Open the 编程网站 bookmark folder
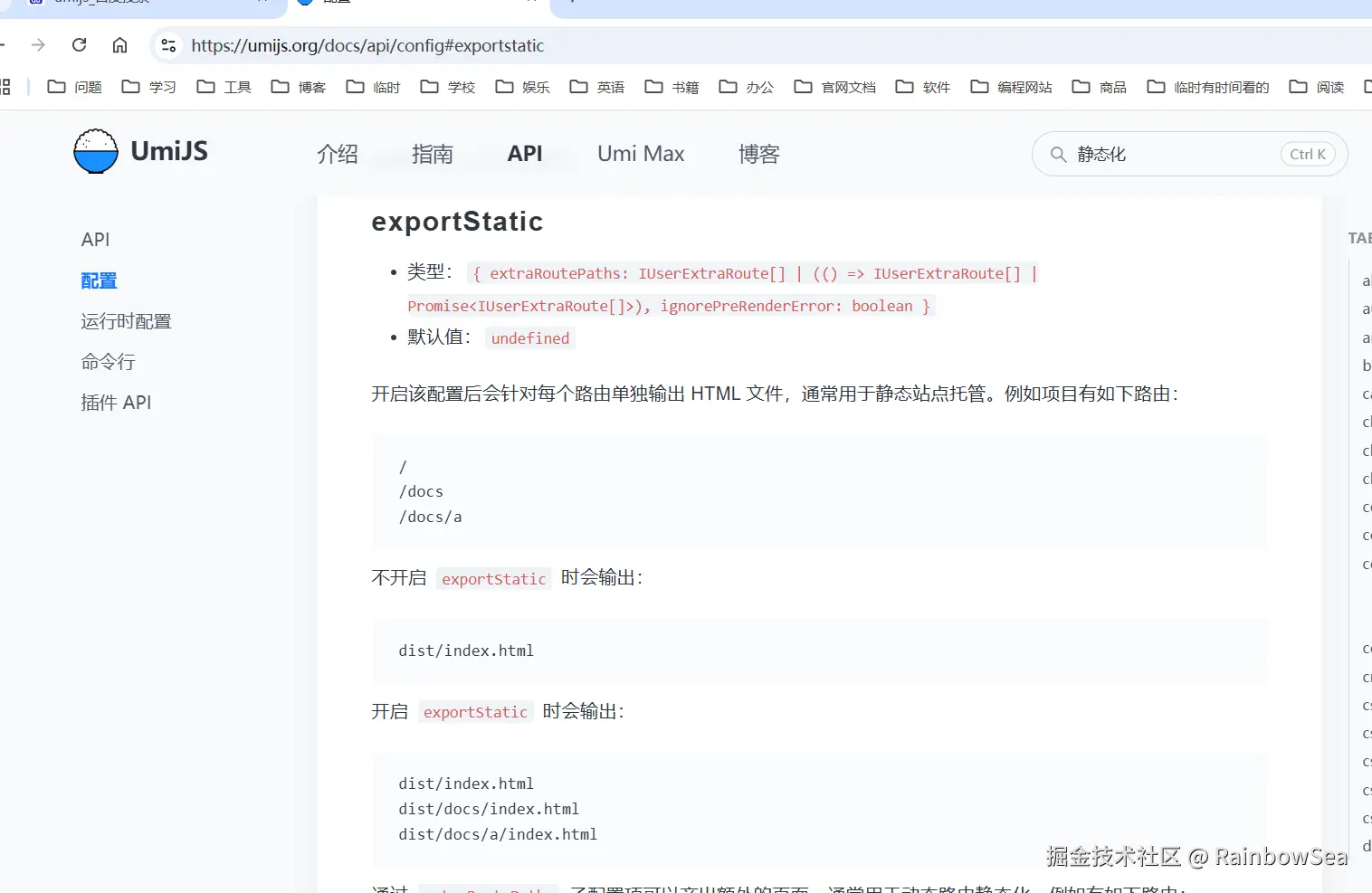Screen dimensions: 1372x893 (1011, 87)
